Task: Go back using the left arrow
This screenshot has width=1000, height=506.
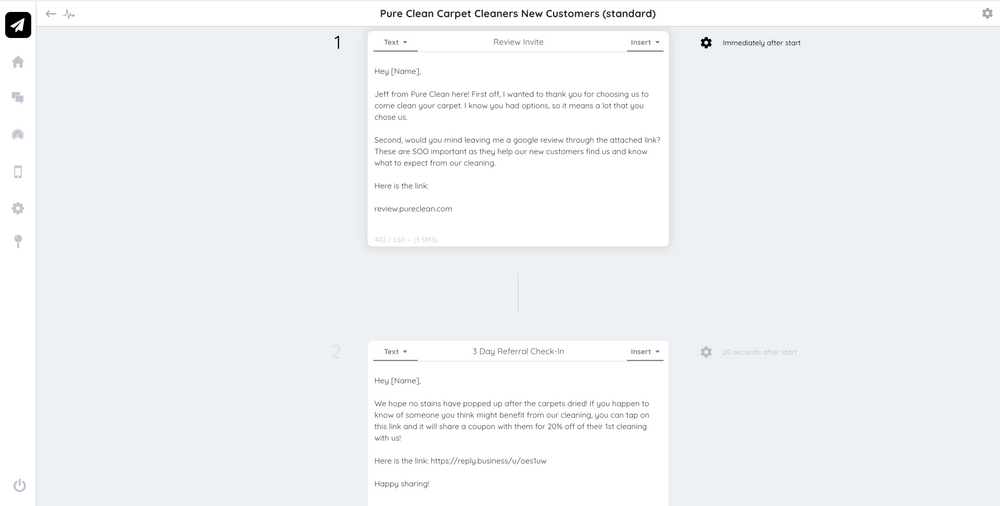Action: click(x=51, y=14)
